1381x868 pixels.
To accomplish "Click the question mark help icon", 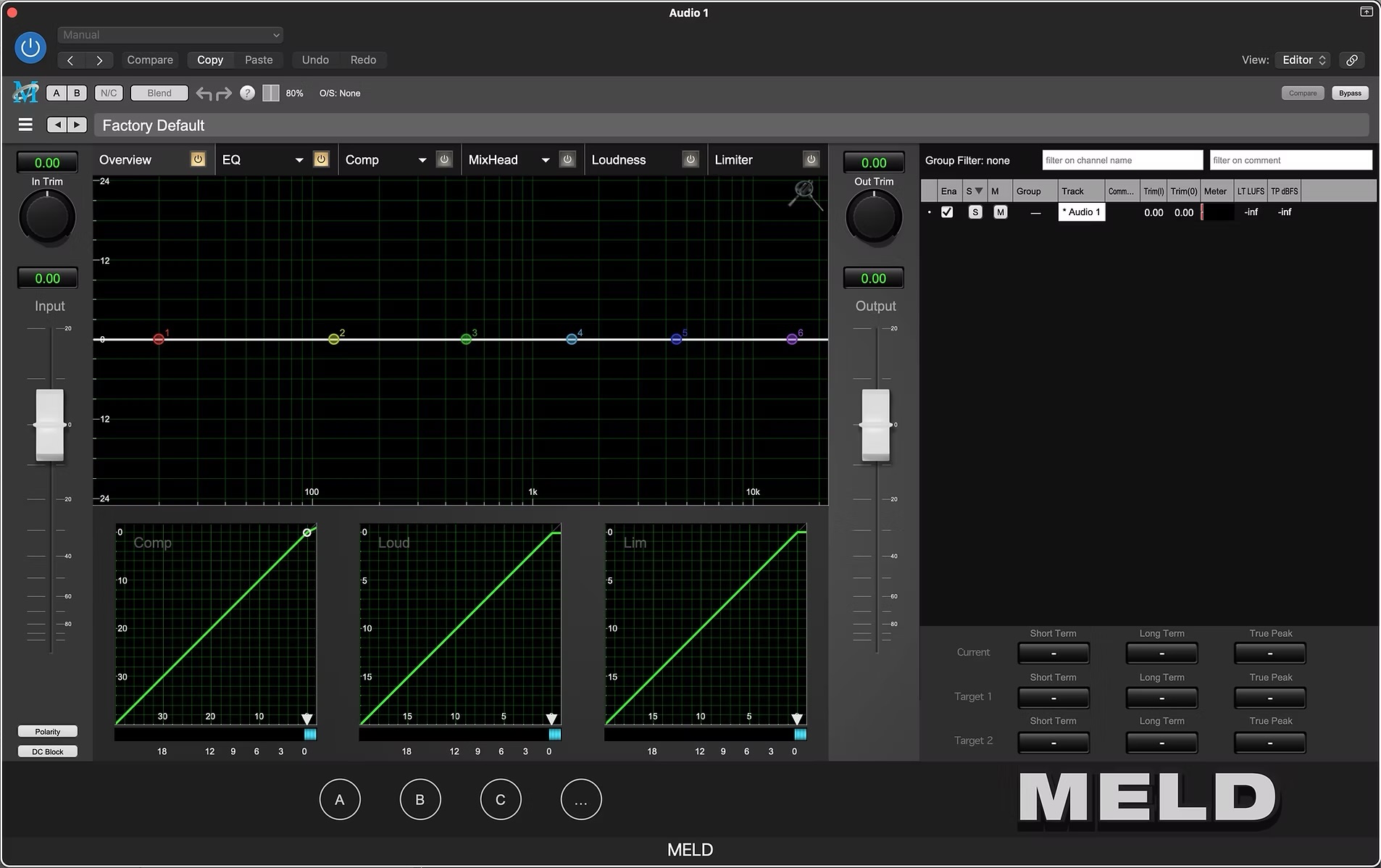I will tap(247, 93).
